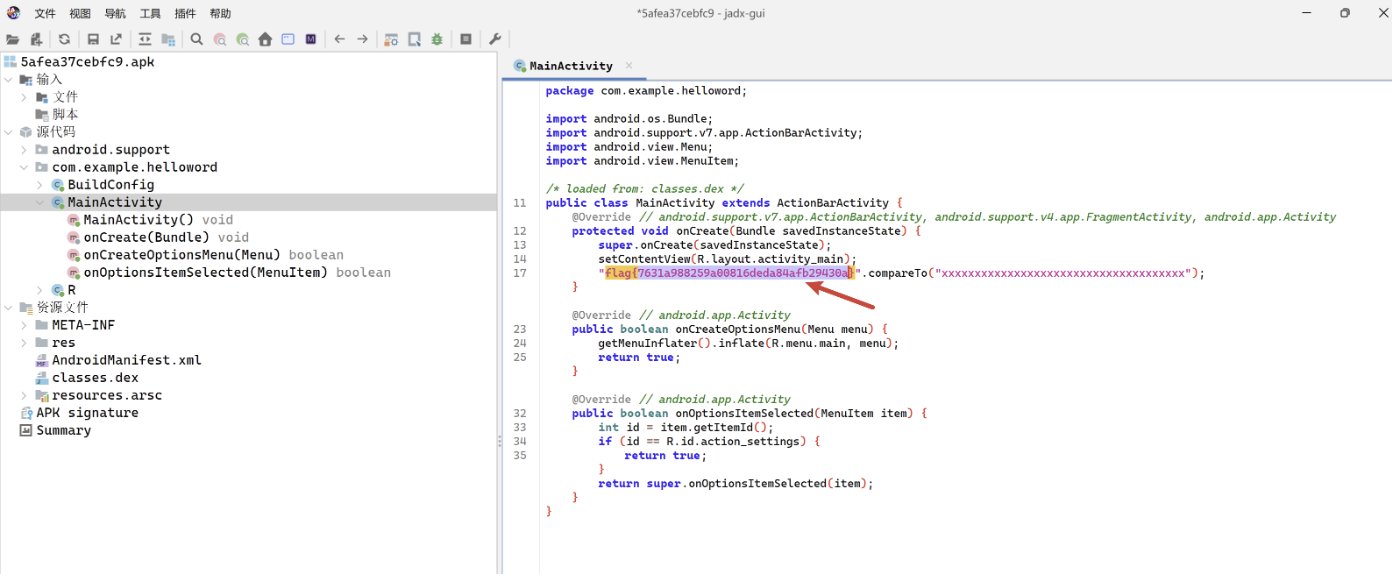Open the 工具 menu
Screen dimensions: 1392x587
(x=150, y=13)
